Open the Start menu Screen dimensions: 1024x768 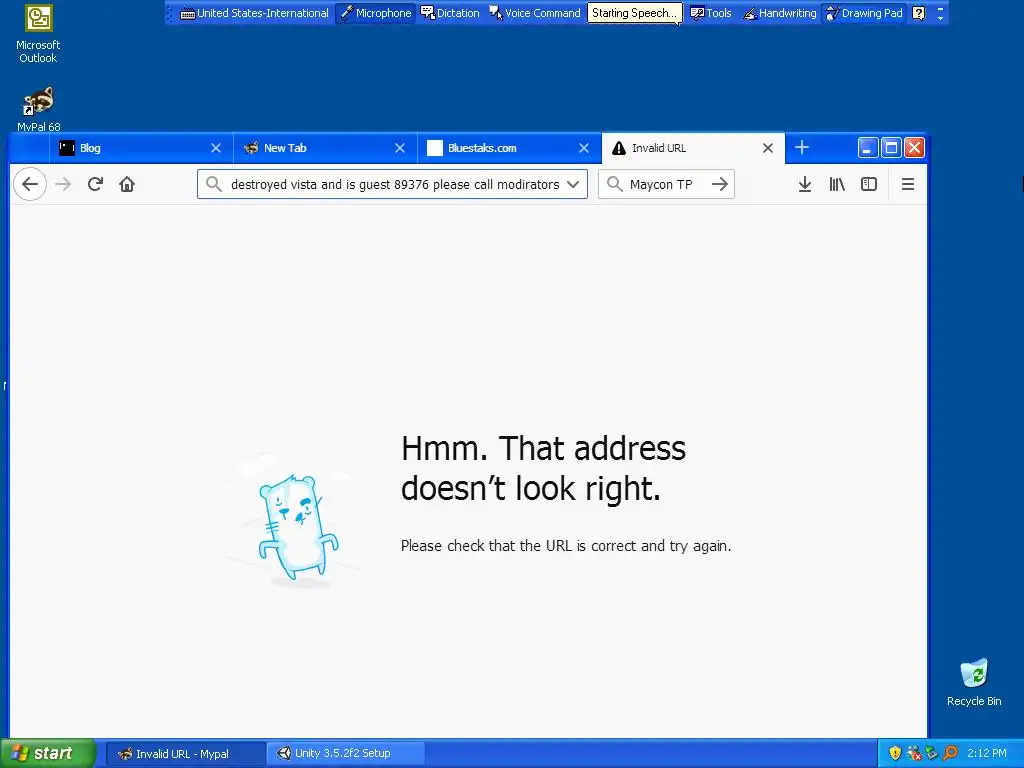click(x=48, y=753)
